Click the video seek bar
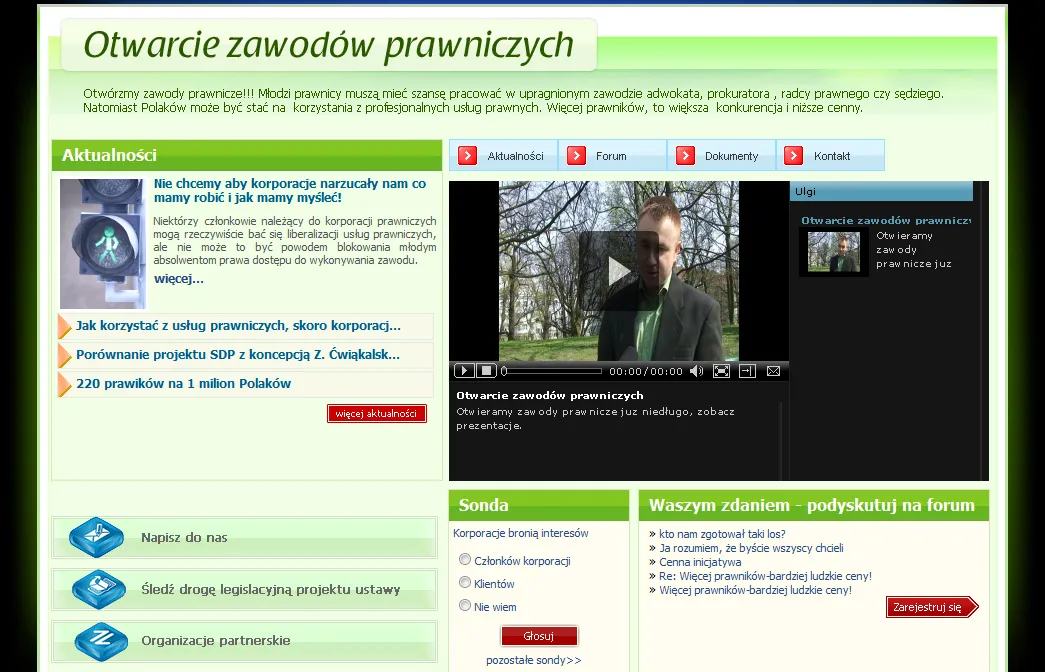Viewport: 1045px width, 672px height. (x=552, y=371)
